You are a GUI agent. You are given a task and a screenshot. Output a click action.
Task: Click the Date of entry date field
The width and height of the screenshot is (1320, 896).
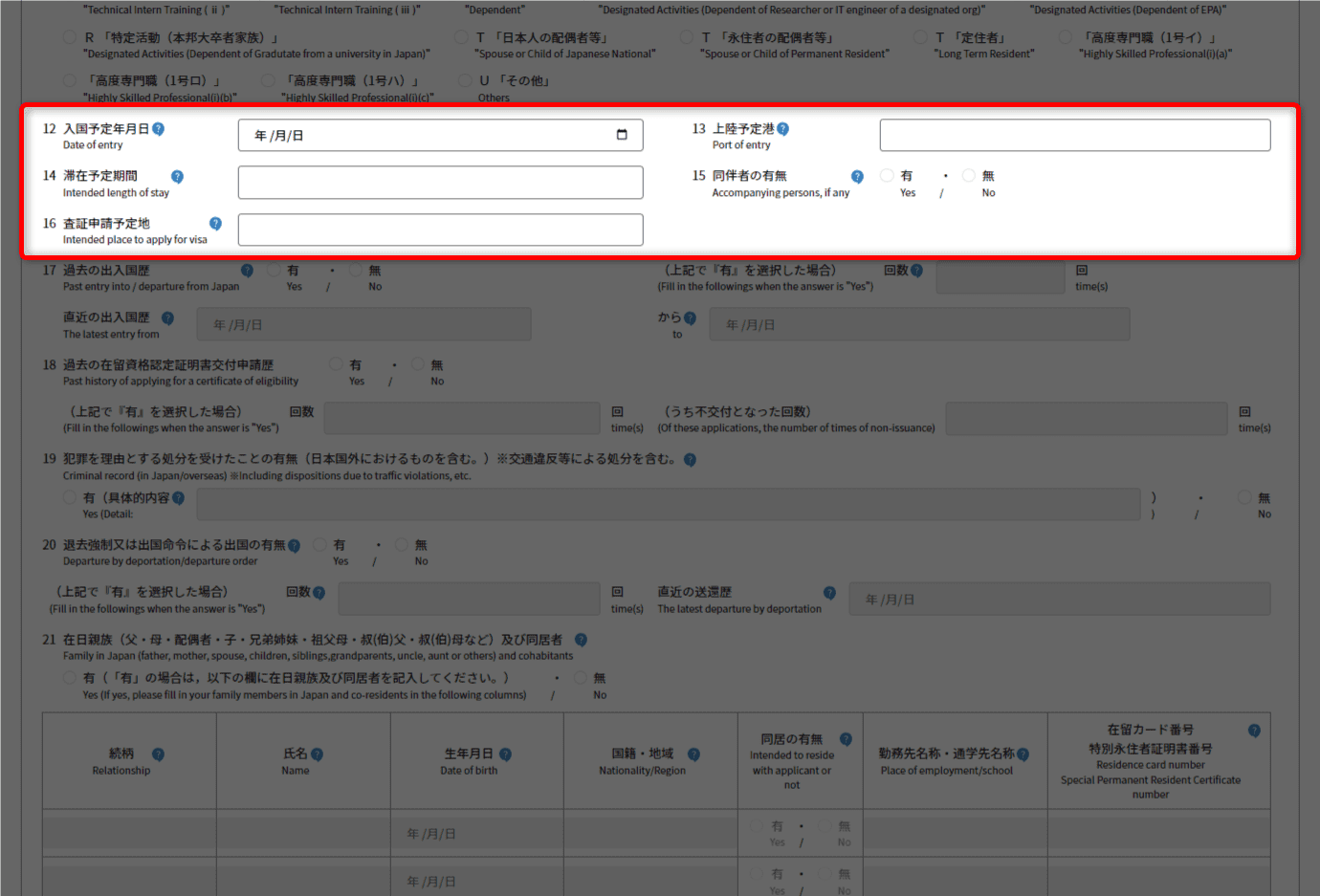click(x=421, y=135)
